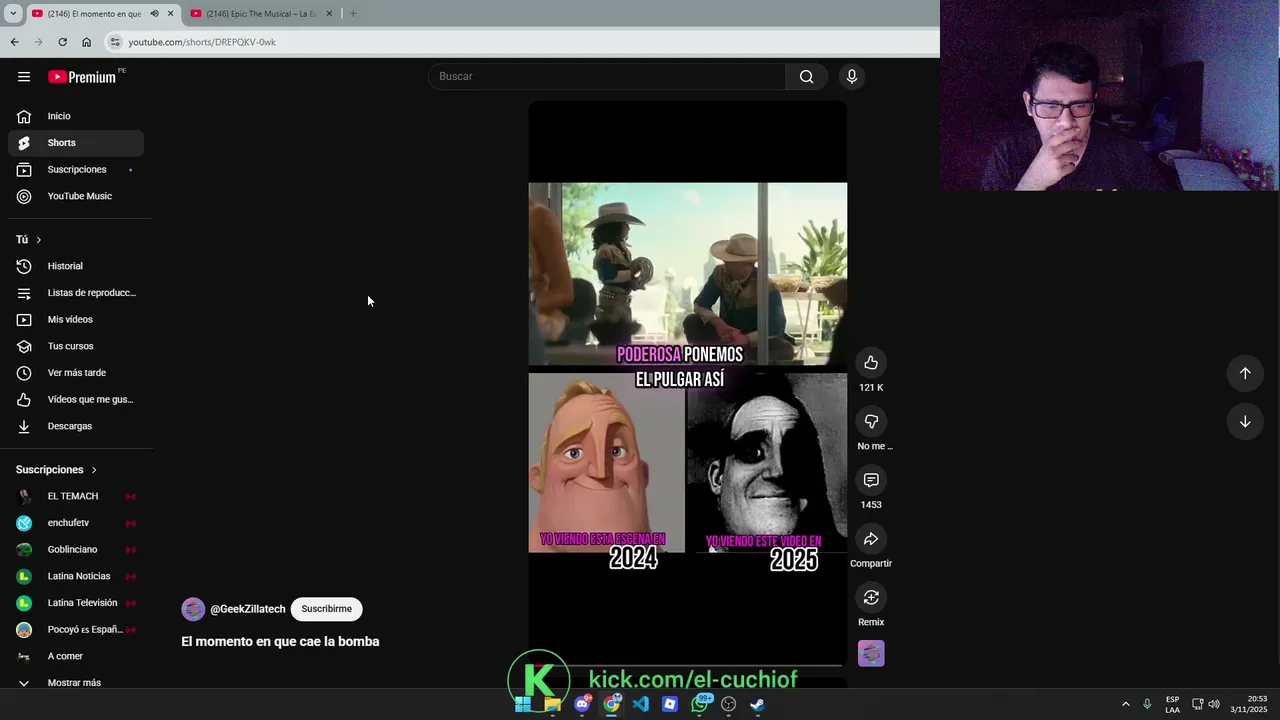1280x720 pixels.
Task: Open Tus cursos in the sidebar
Action: (x=76, y=346)
